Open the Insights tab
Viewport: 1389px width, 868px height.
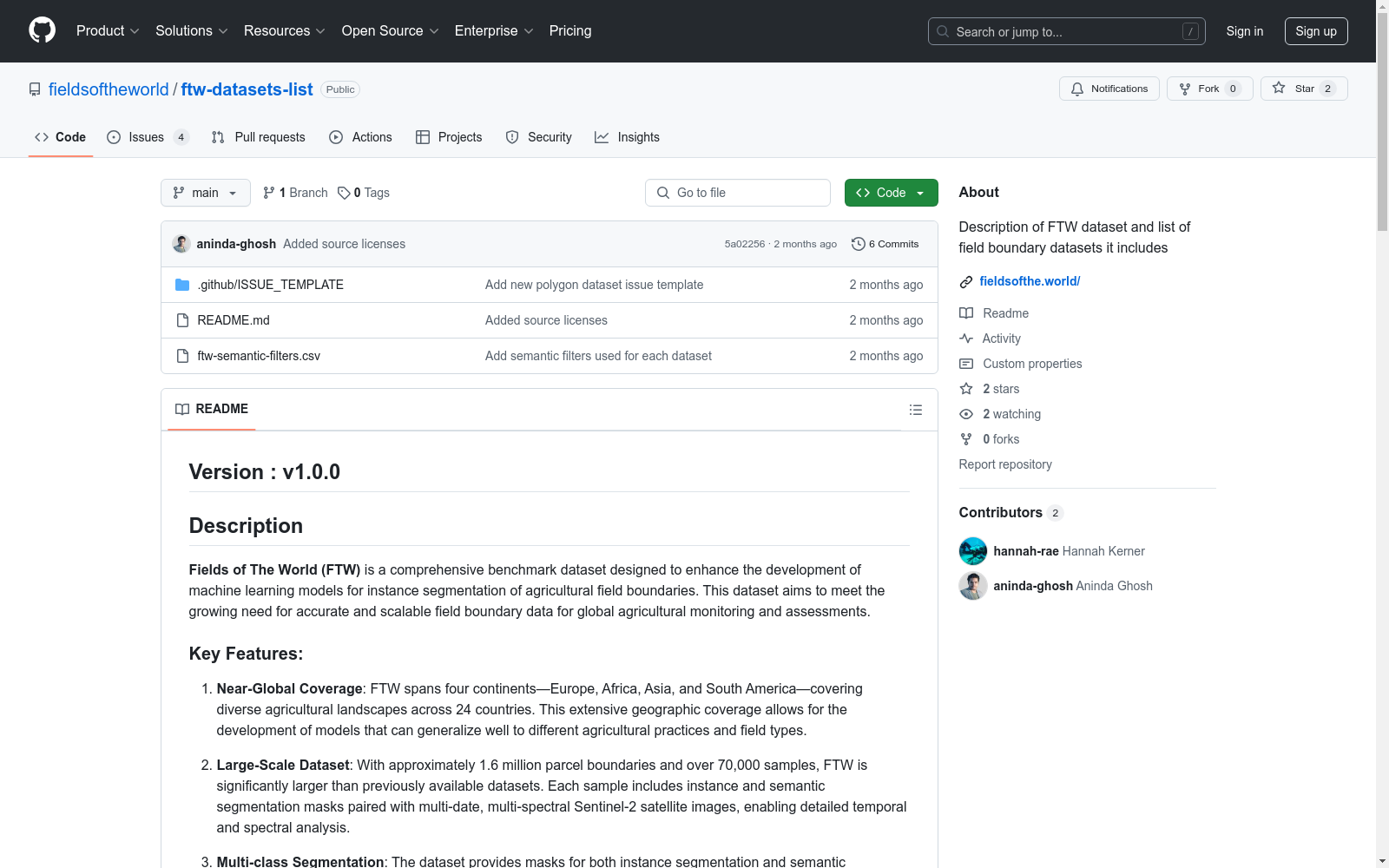tap(627, 137)
